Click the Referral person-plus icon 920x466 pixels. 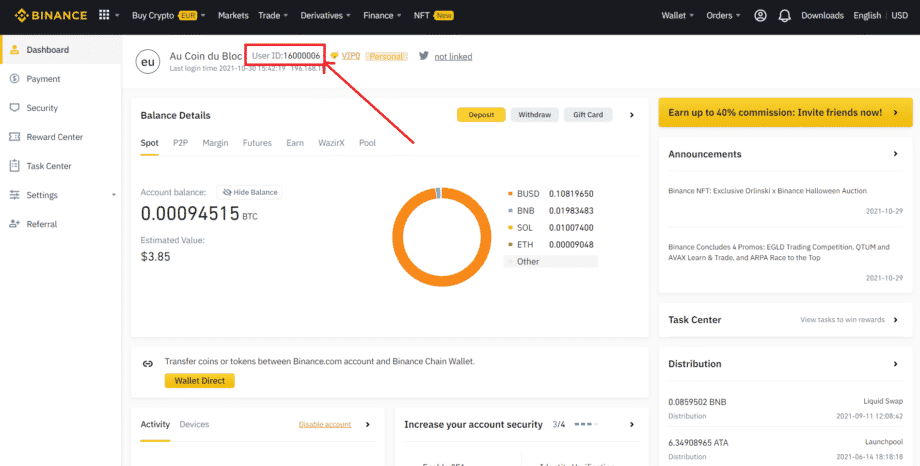[15, 224]
